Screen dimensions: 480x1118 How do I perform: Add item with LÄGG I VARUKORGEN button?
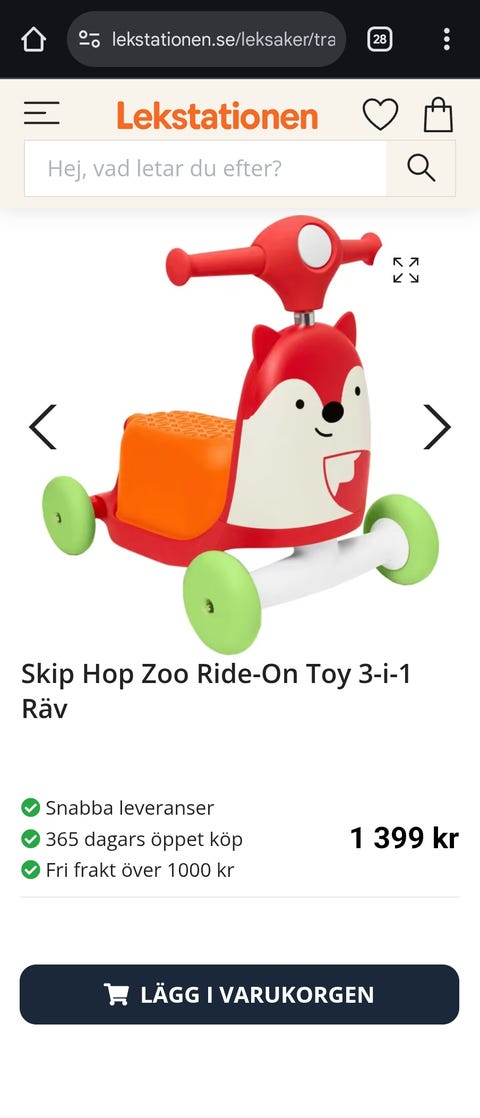pos(240,995)
